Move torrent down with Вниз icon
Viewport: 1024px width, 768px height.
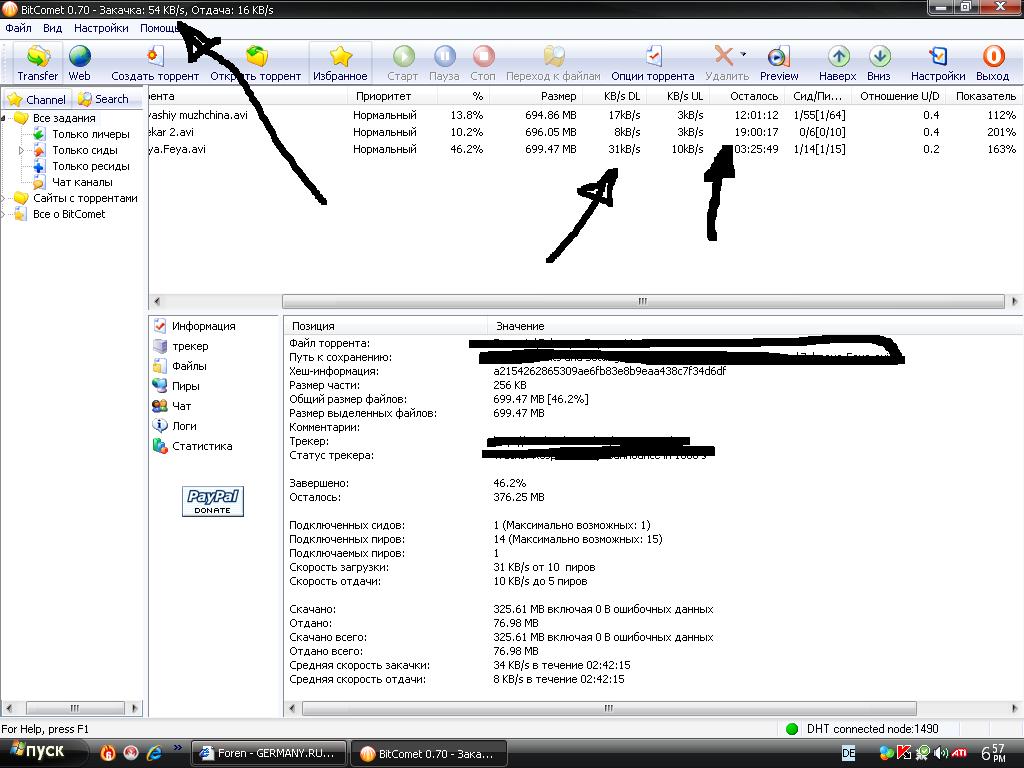click(879, 57)
